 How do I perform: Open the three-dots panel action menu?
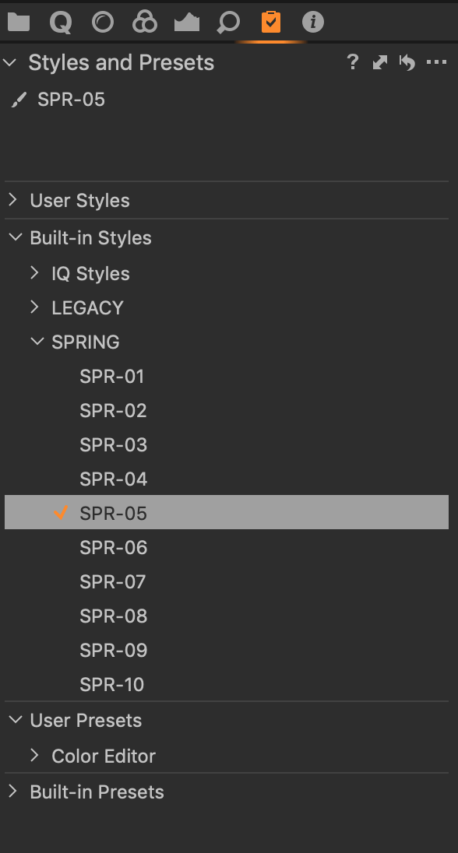tap(436, 63)
